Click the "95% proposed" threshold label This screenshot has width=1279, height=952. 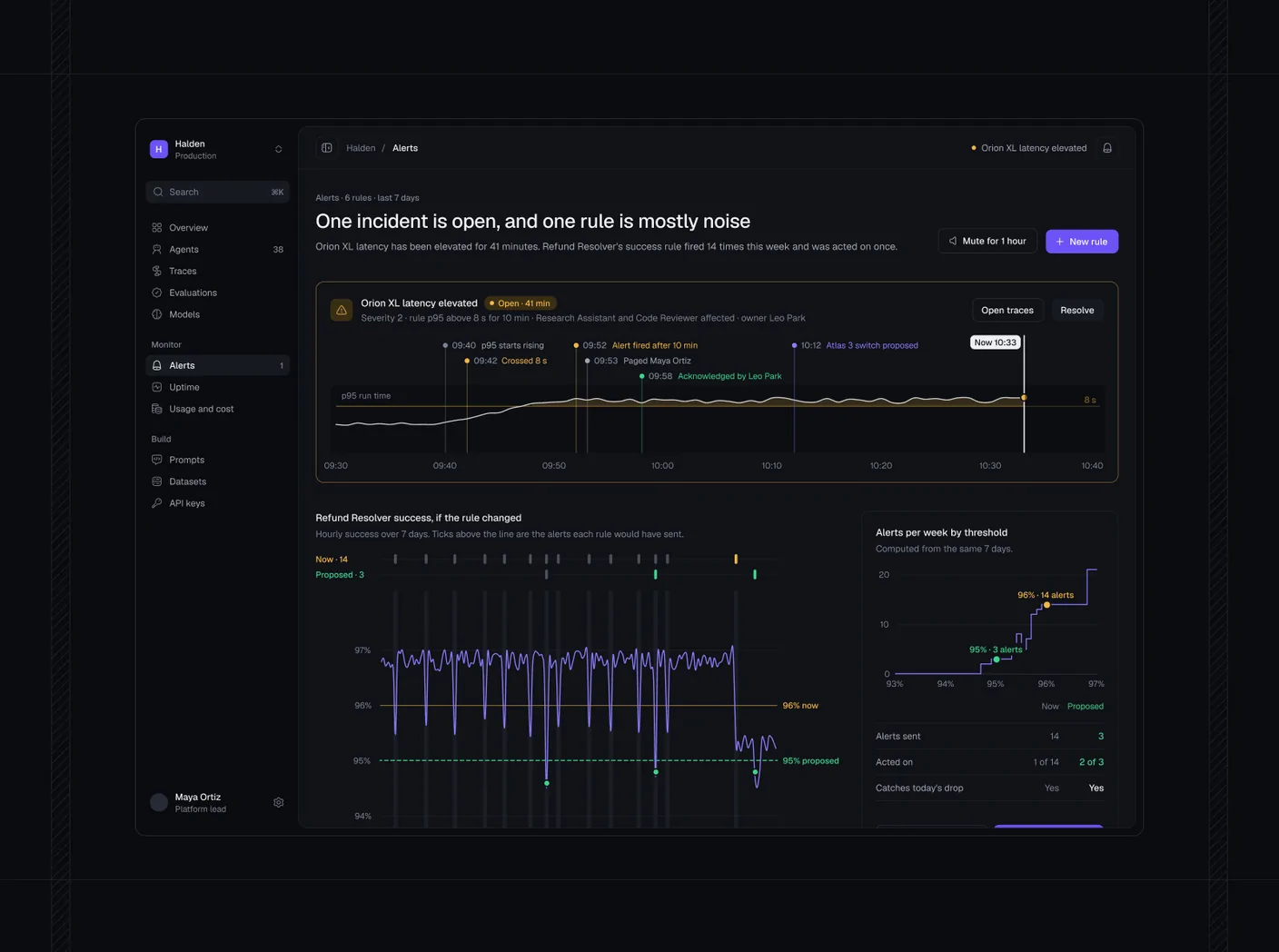coord(810,761)
